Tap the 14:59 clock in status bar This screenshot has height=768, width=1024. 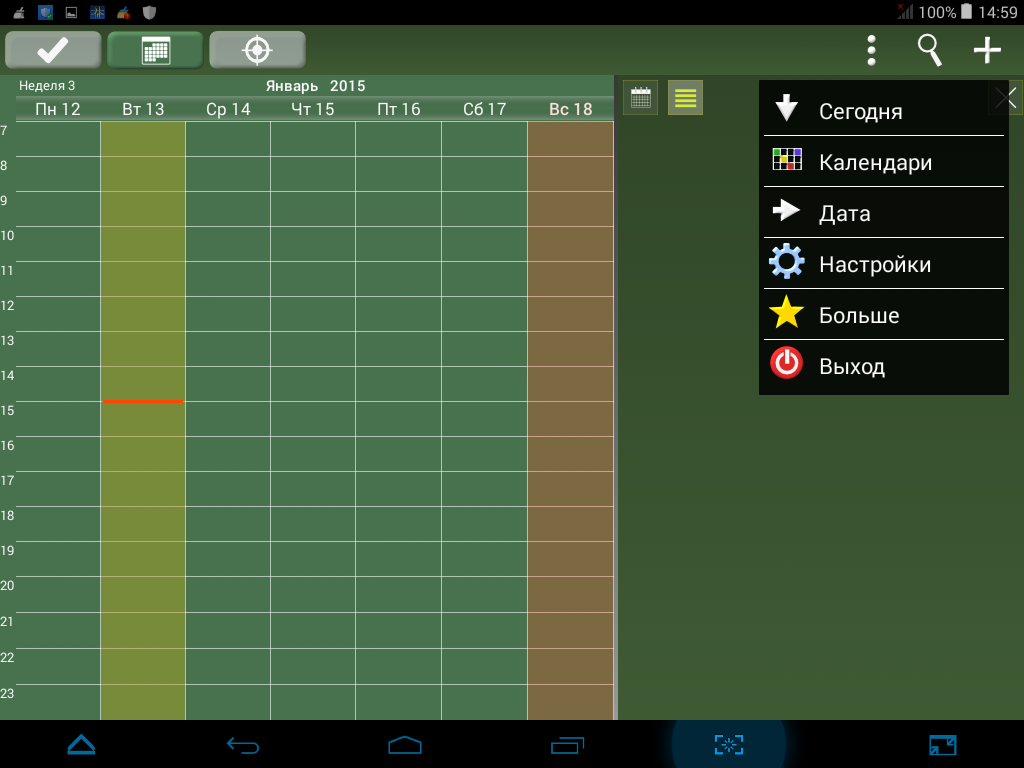click(x=998, y=12)
